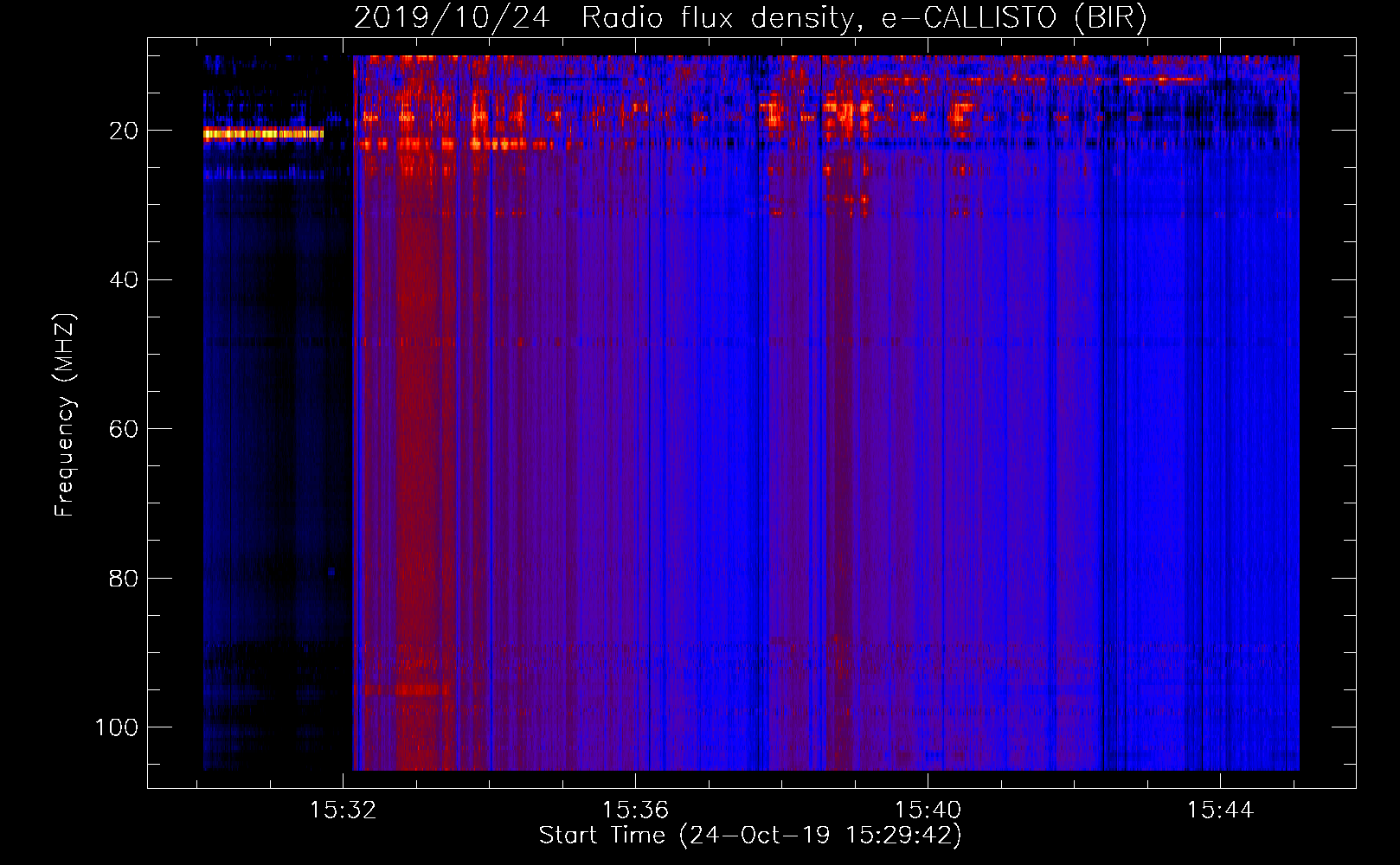Viewport: 1400px width, 865px height.
Task: Click the time tick label "15:44"
Action: 1220,811
